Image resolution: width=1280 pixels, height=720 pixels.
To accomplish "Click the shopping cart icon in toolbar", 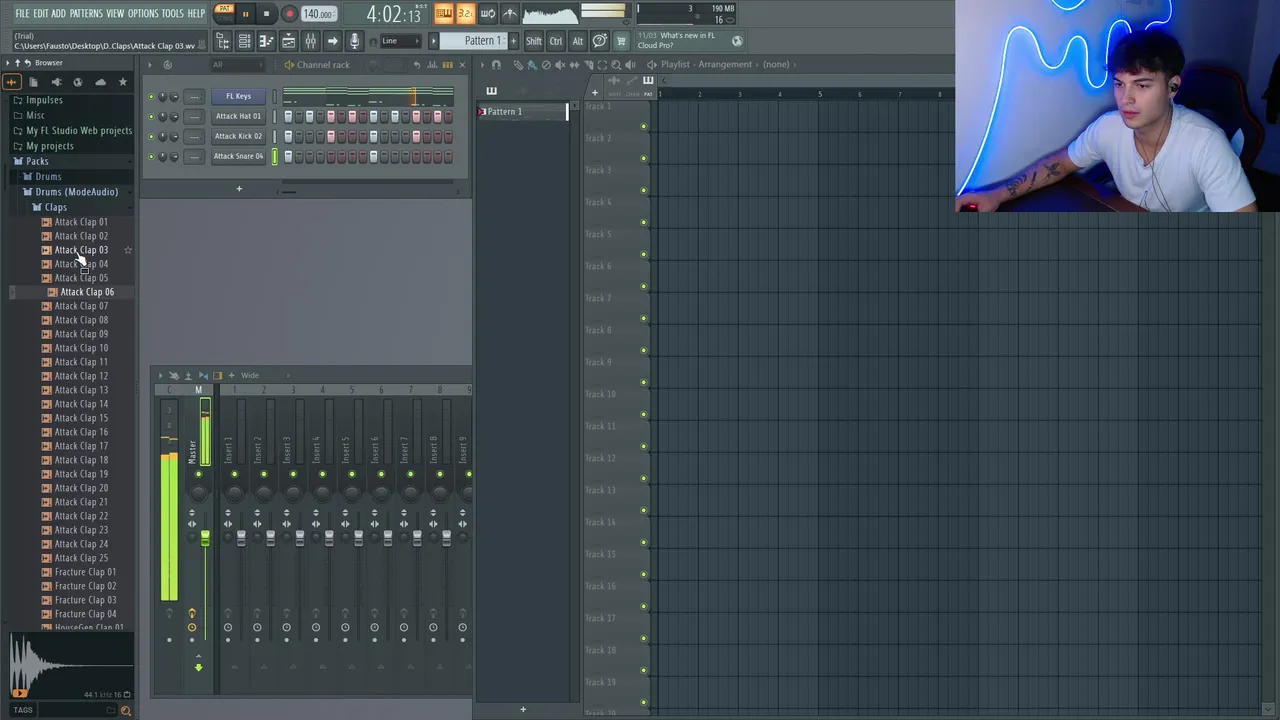I will point(621,41).
